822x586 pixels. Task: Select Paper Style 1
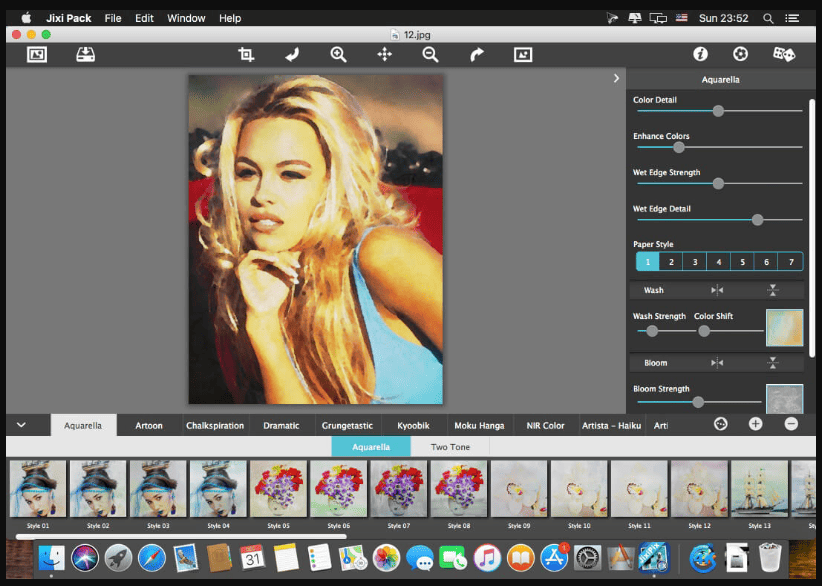coord(647,262)
